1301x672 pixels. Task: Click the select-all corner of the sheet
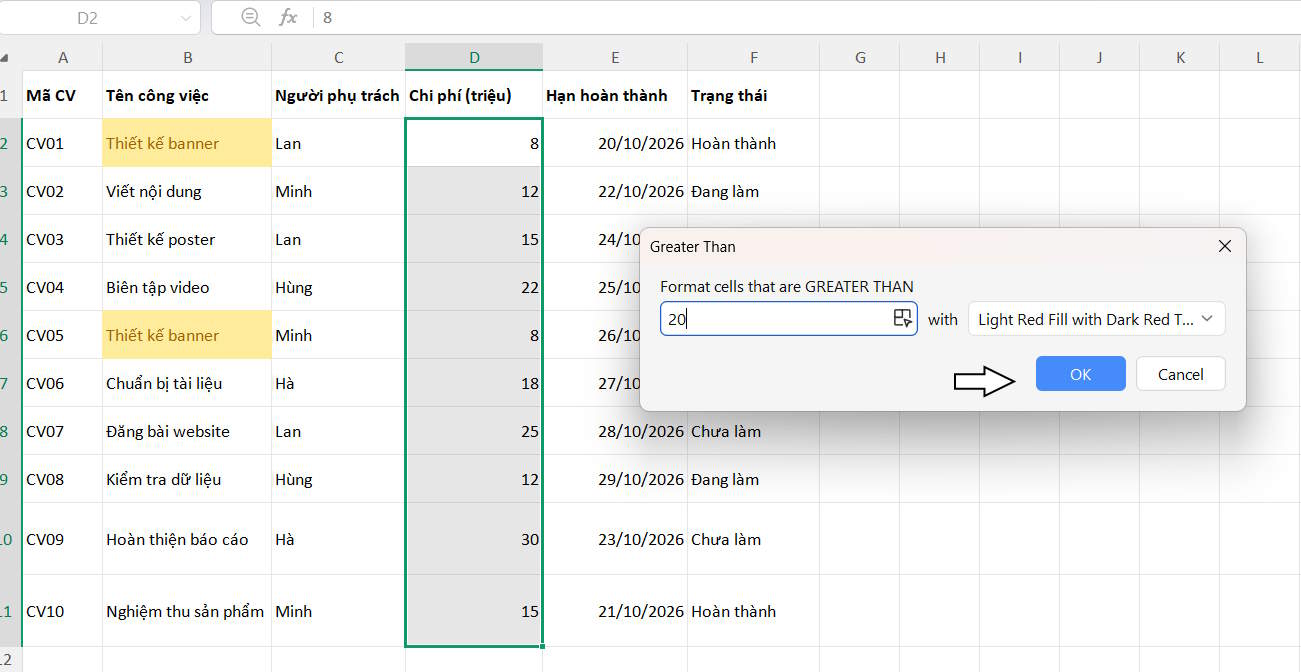[5, 57]
